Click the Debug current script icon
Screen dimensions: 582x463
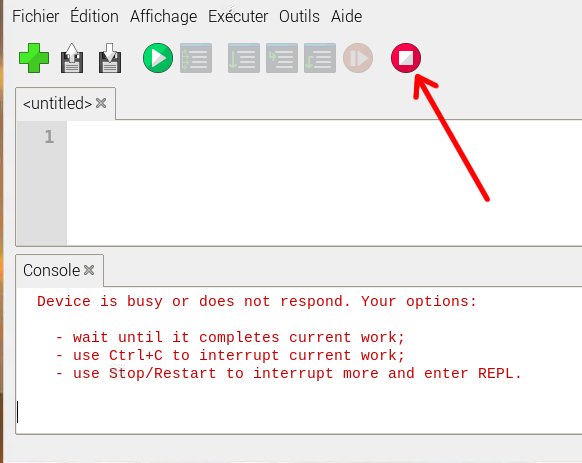click(196, 58)
